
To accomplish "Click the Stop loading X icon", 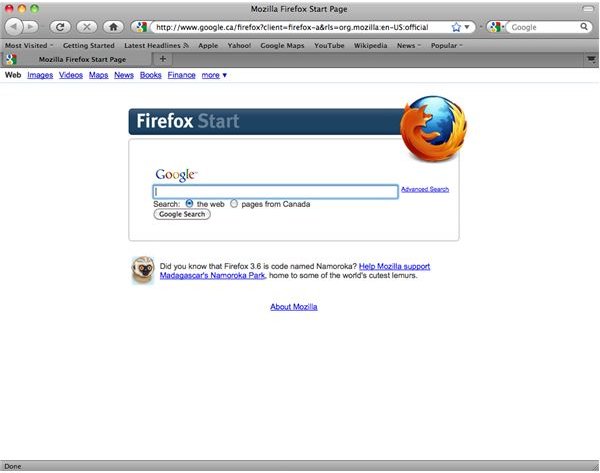I will (87, 27).
